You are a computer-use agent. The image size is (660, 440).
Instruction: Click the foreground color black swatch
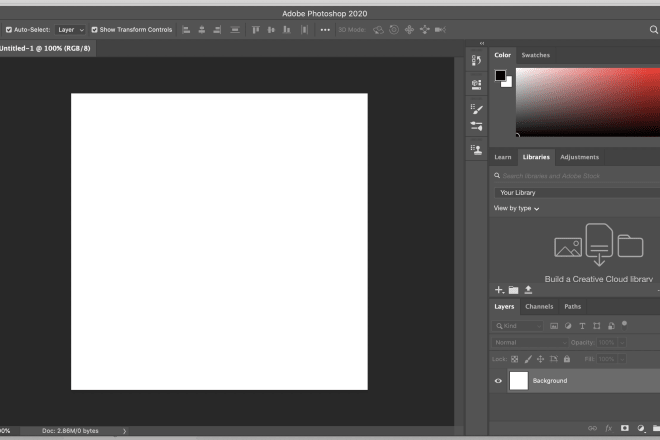500,75
